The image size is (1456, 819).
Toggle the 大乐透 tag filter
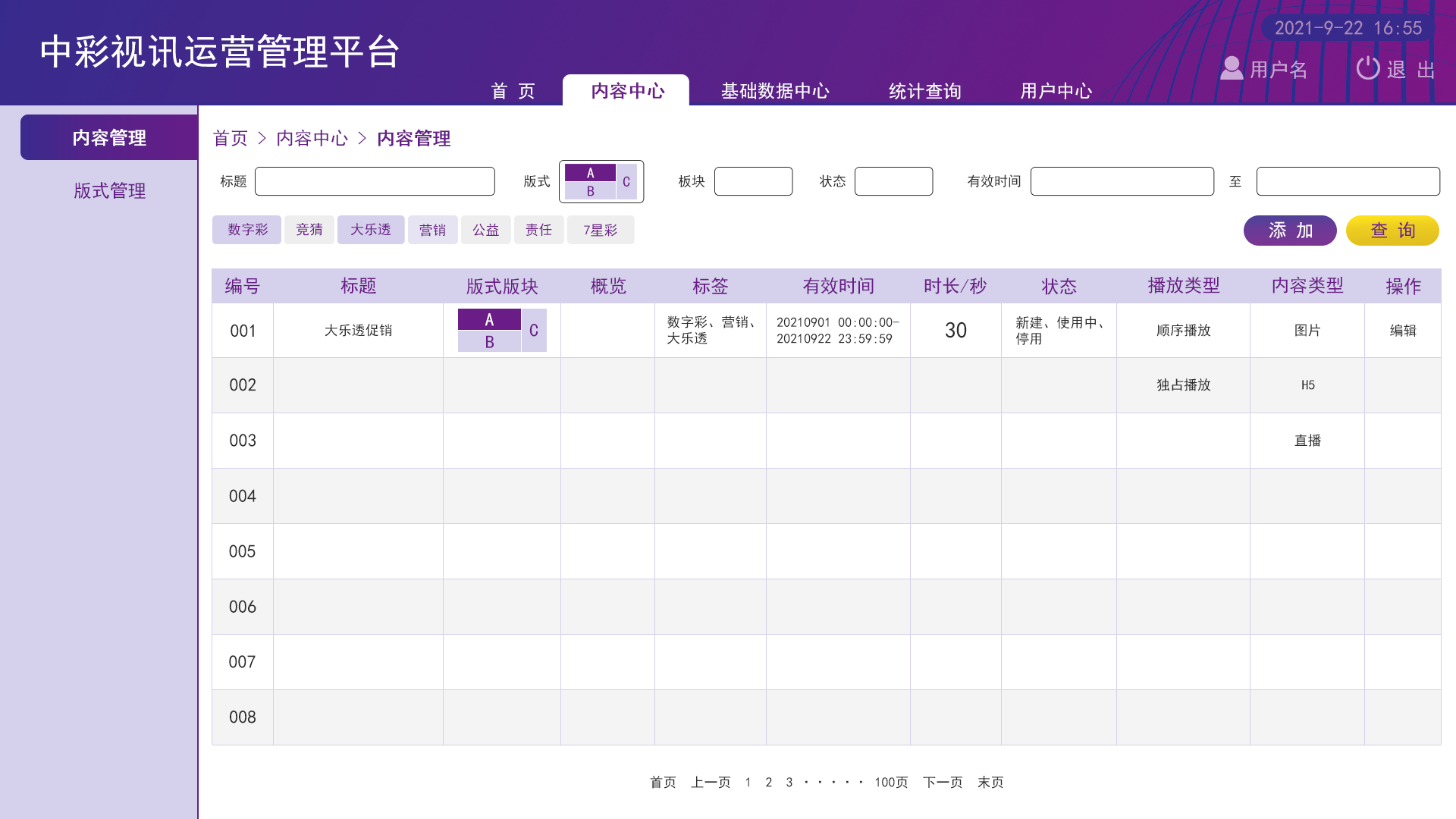coord(371,230)
